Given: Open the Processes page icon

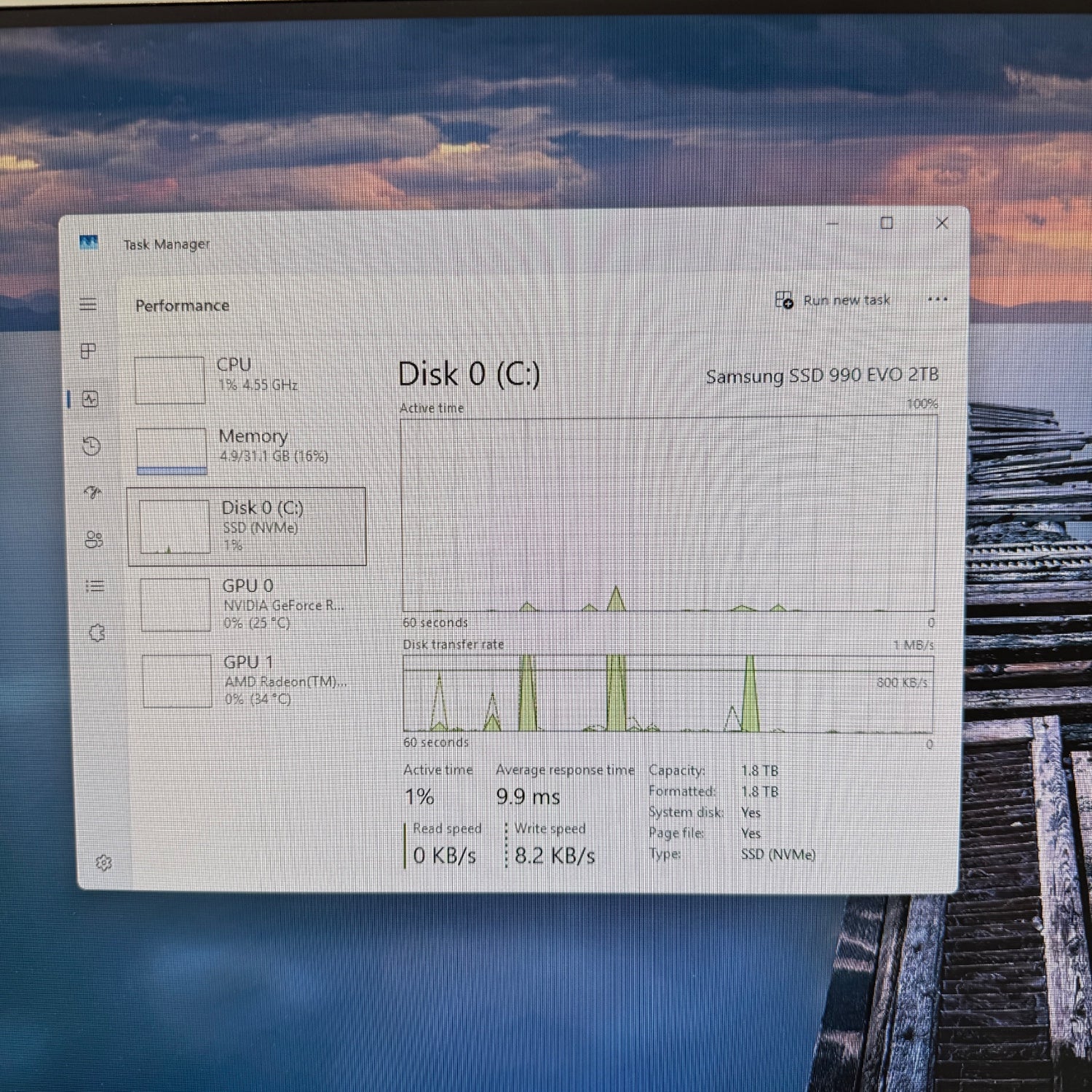Looking at the screenshot, I should (89, 351).
